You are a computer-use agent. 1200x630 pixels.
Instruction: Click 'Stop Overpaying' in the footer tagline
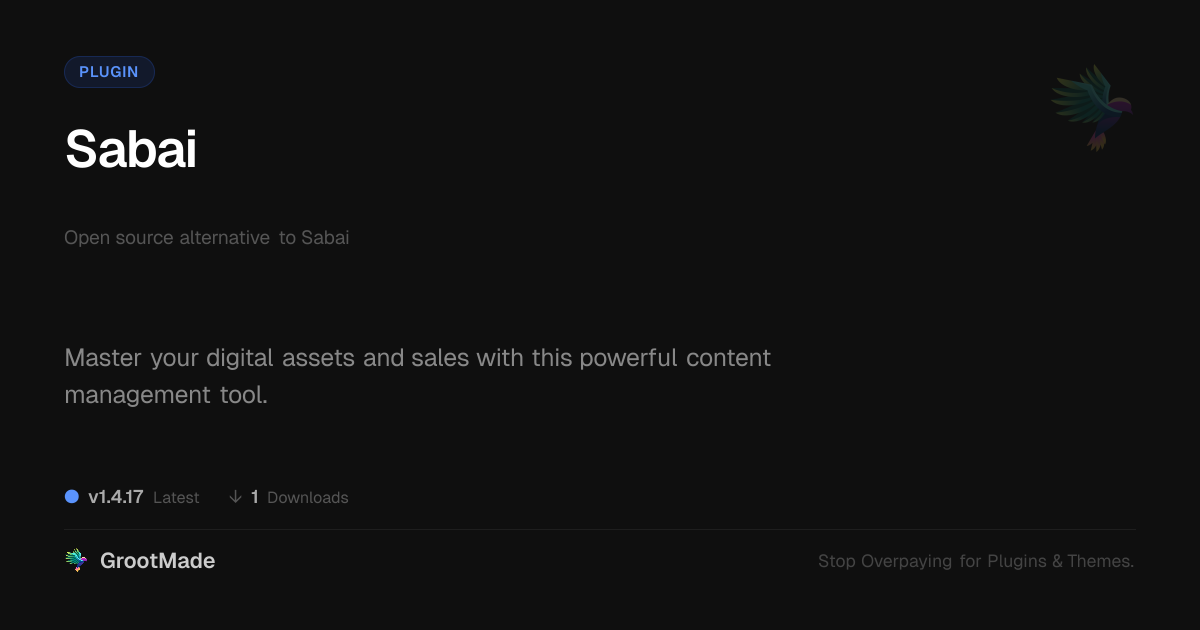[885, 561]
